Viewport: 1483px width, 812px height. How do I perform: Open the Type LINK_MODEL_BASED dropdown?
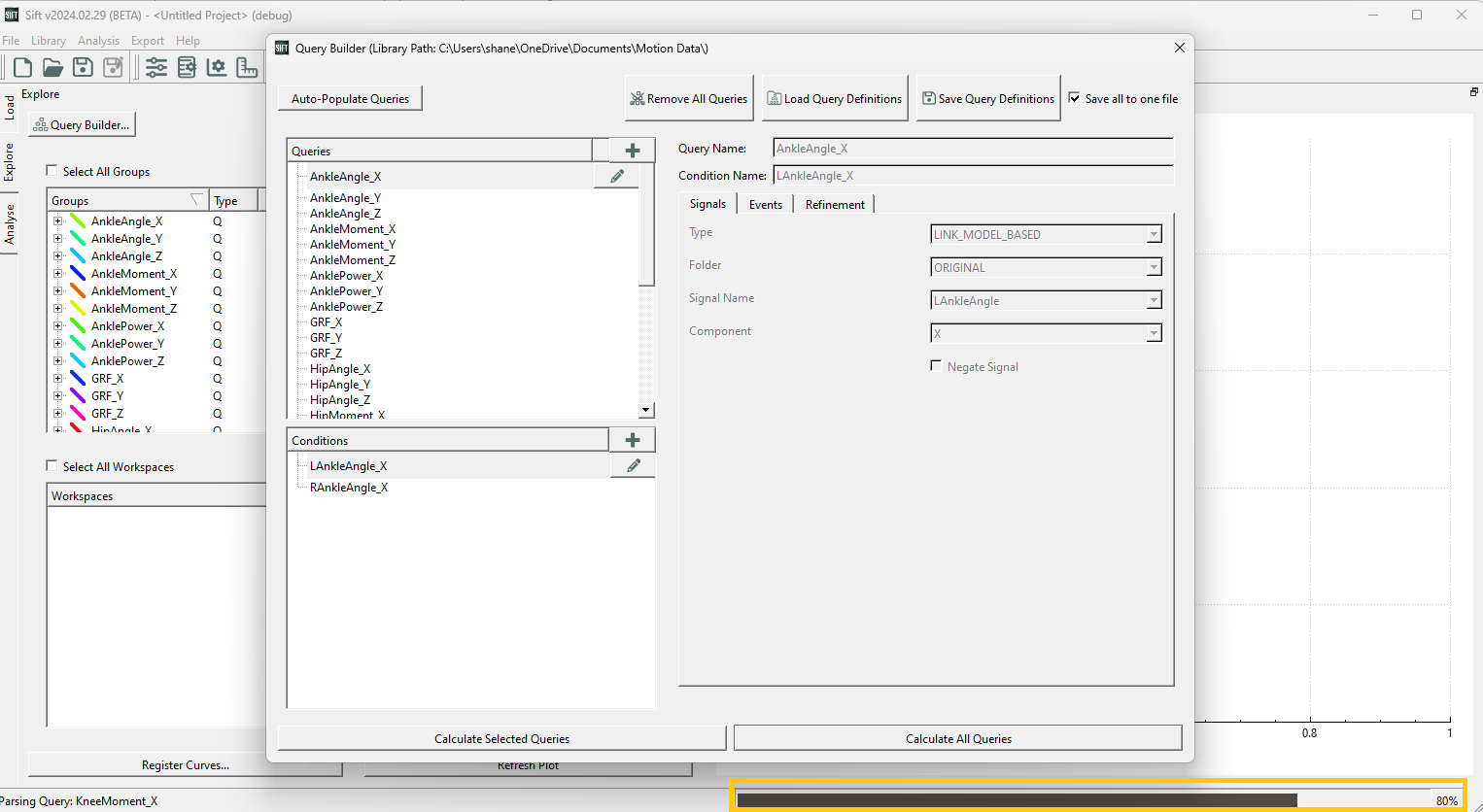coord(1046,234)
